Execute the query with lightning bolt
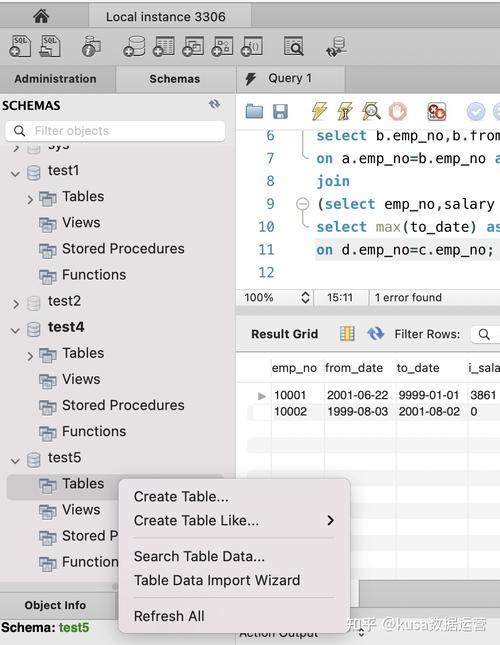The image size is (500, 645). (x=319, y=111)
